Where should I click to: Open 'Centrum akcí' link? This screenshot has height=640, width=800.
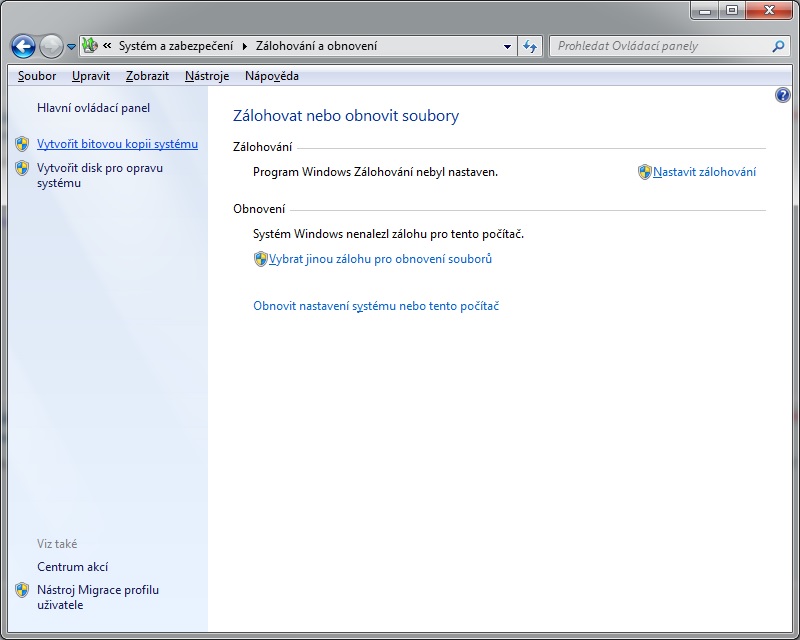pos(72,567)
